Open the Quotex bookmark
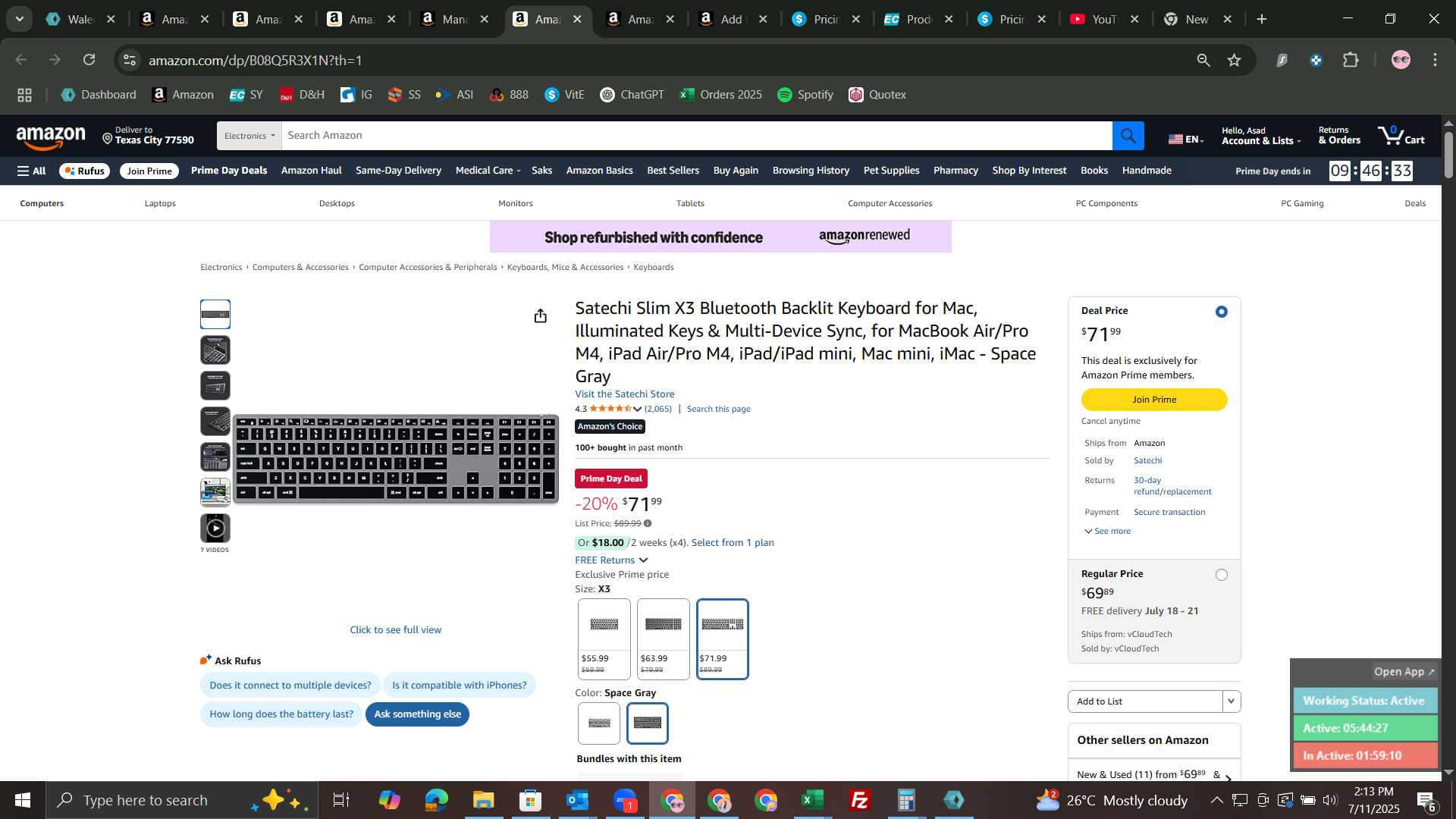The width and height of the screenshot is (1456, 819). click(x=877, y=95)
